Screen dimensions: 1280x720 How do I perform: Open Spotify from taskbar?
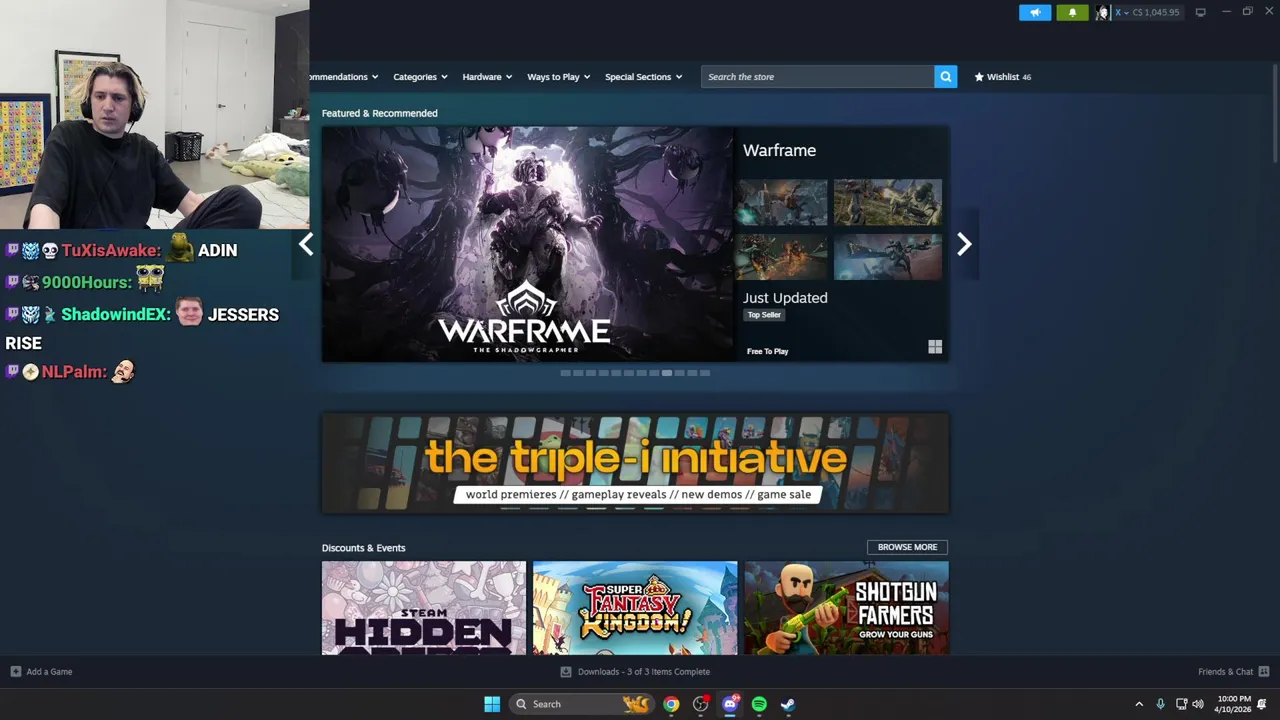759,704
